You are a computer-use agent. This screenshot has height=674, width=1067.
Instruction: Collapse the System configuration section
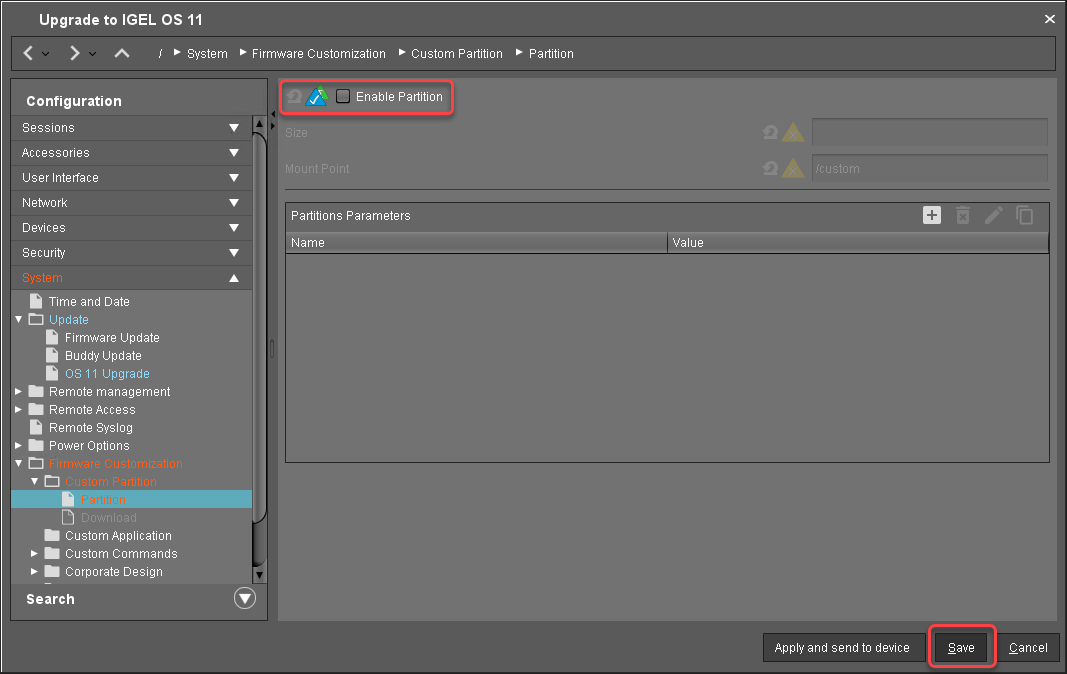pyautogui.click(x=234, y=278)
